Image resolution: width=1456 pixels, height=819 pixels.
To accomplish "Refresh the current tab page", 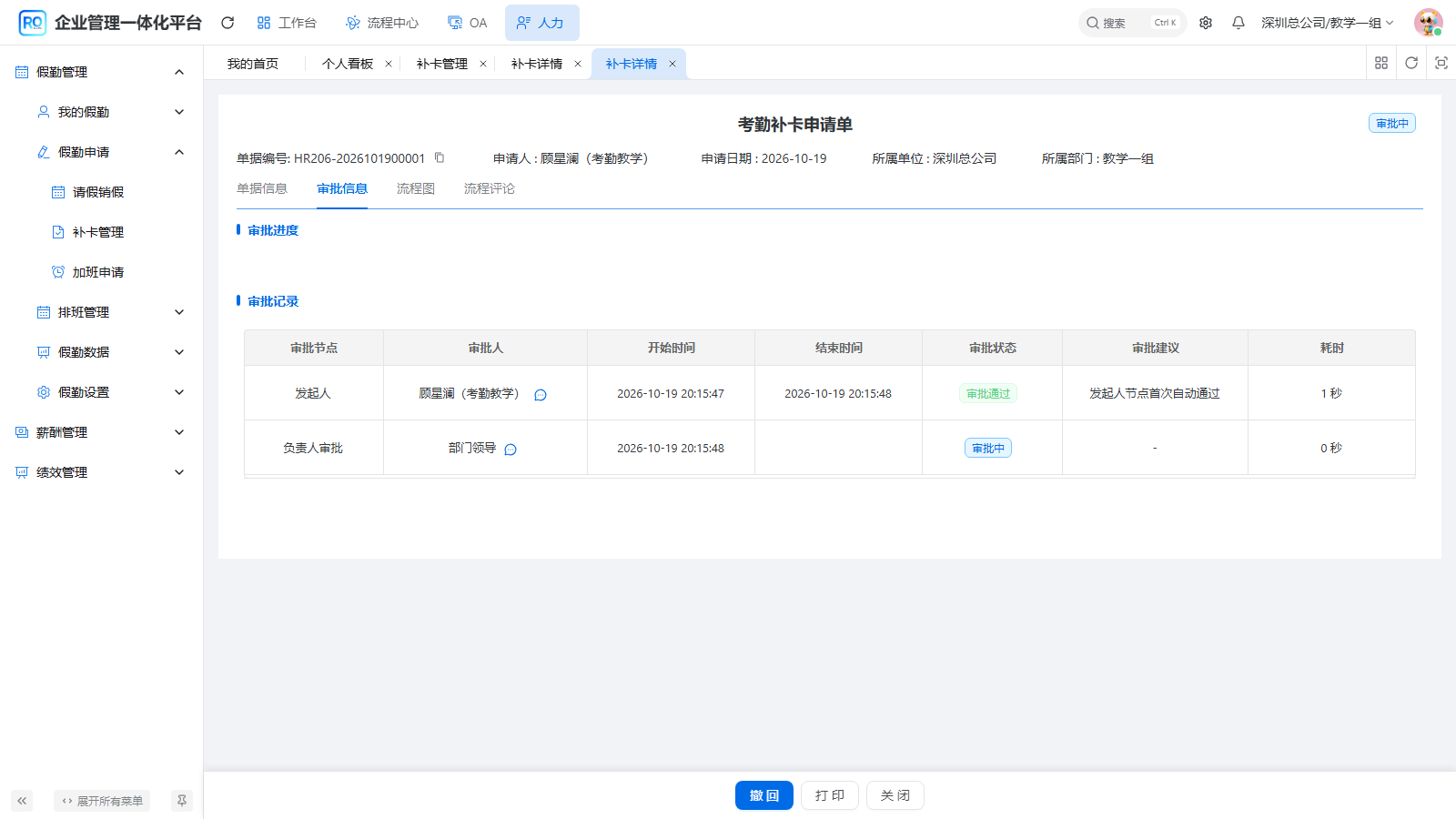I will pyautogui.click(x=1411, y=63).
